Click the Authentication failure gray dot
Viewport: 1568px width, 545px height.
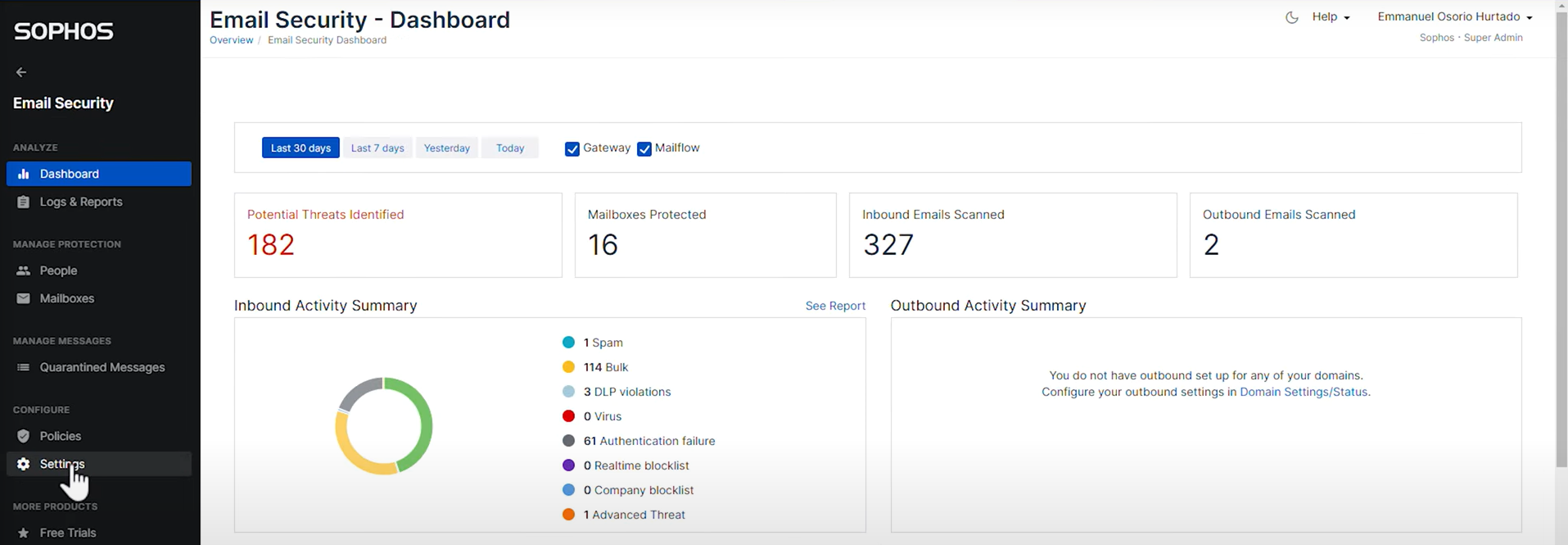click(568, 441)
